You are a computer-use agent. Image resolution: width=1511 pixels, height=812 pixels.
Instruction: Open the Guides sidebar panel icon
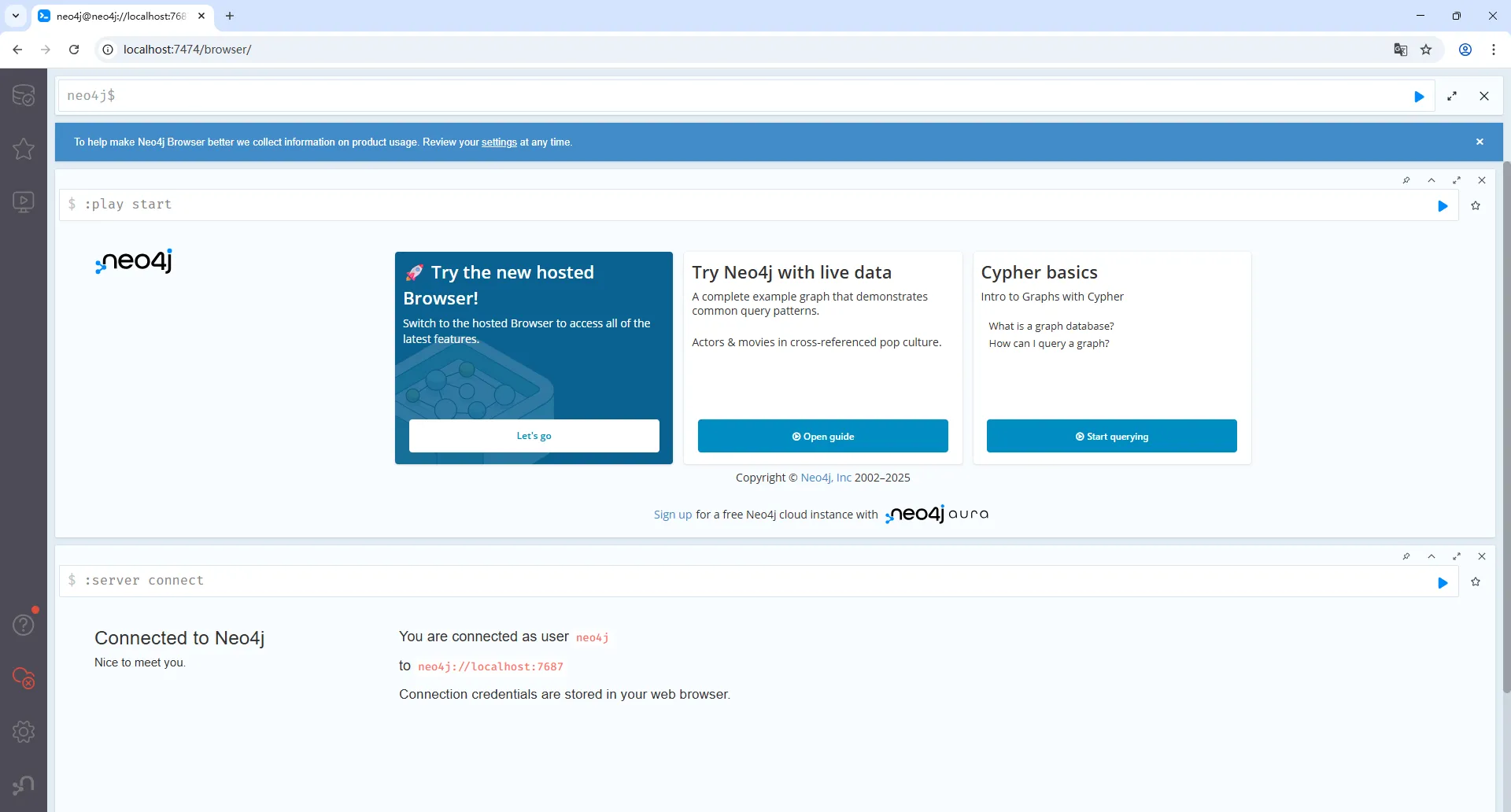click(24, 202)
